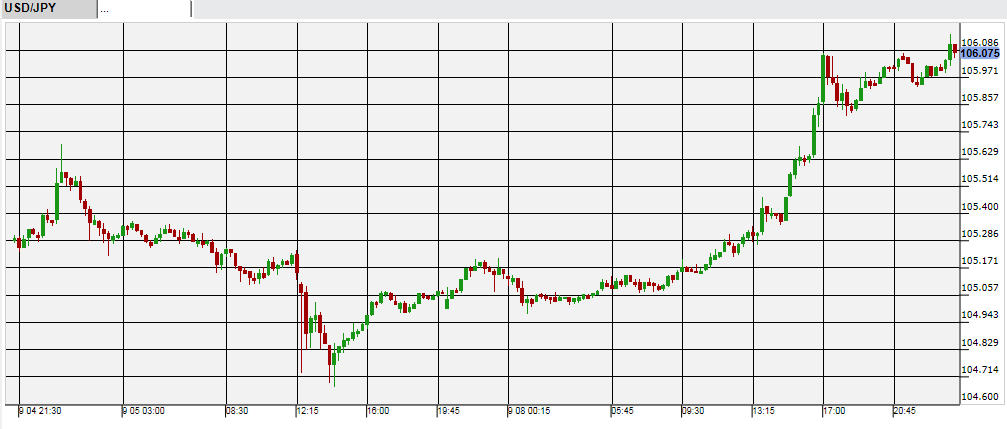
Task: Select the '9 08 00:15' time marker
Action: (x=528, y=411)
